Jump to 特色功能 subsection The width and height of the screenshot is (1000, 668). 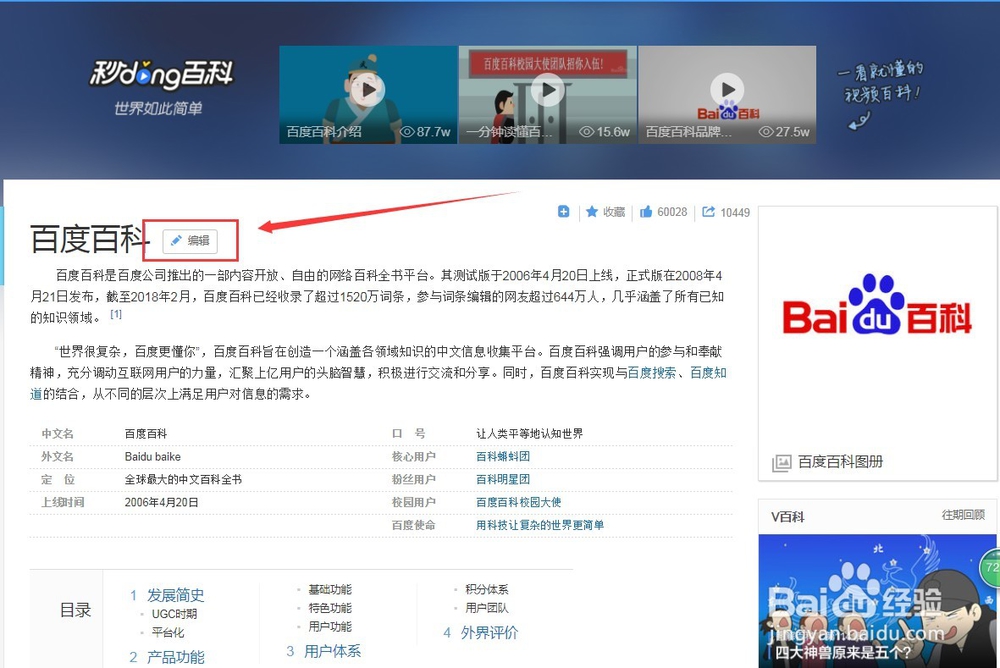pos(330,608)
